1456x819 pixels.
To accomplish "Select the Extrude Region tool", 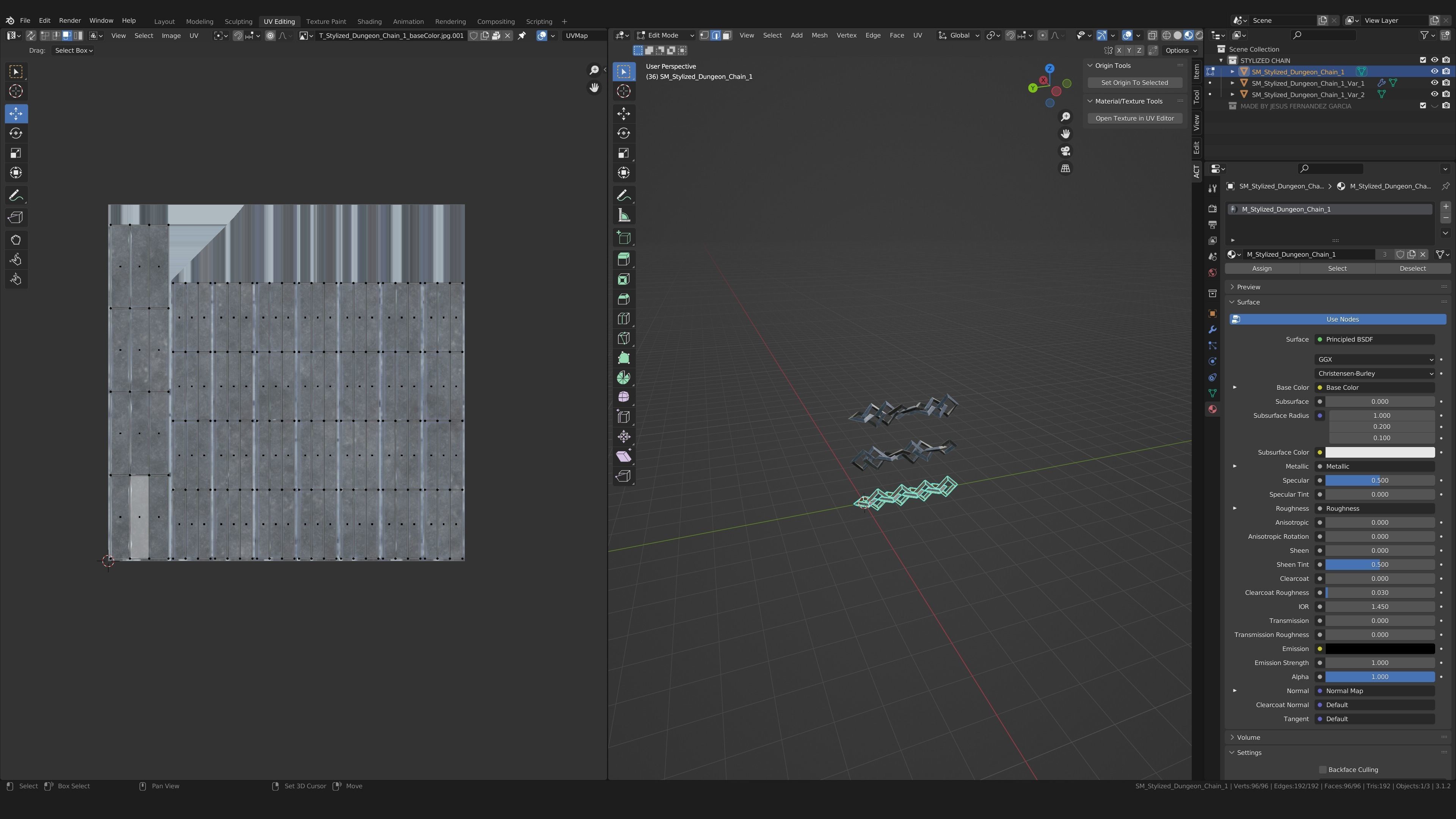I will pos(623,259).
